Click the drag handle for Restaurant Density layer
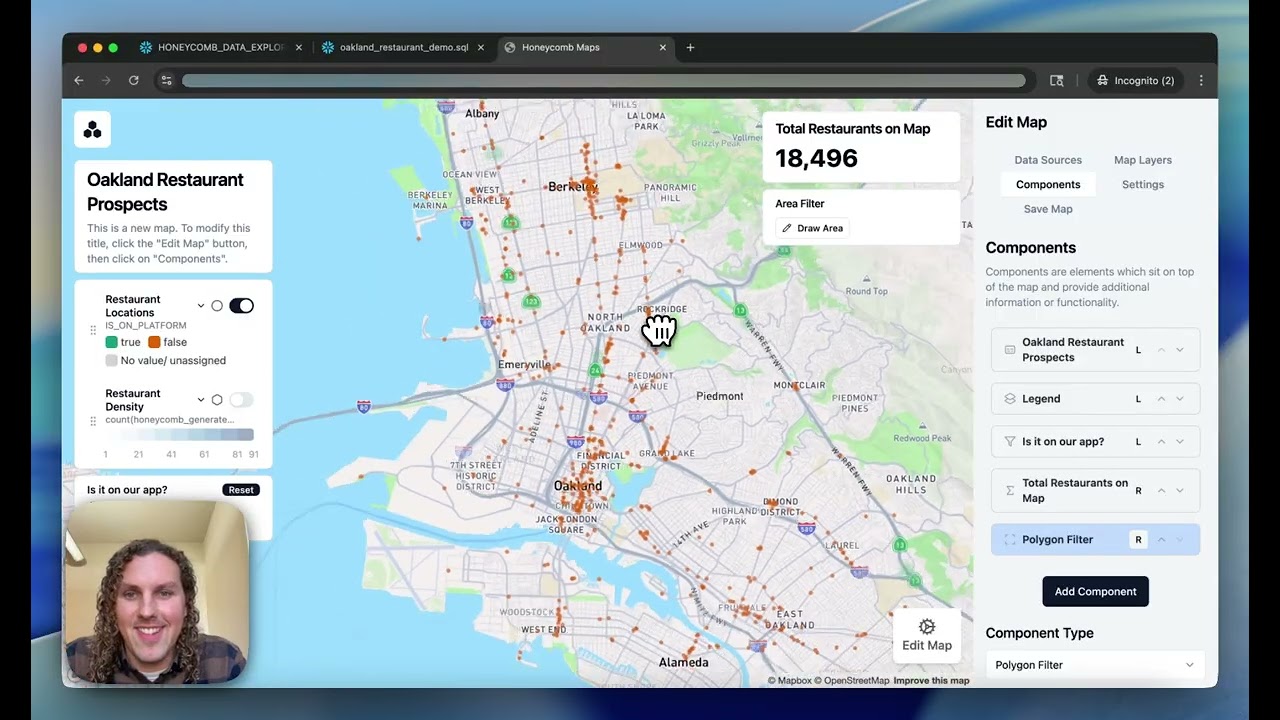The image size is (1280, 720). click(93, 424)
